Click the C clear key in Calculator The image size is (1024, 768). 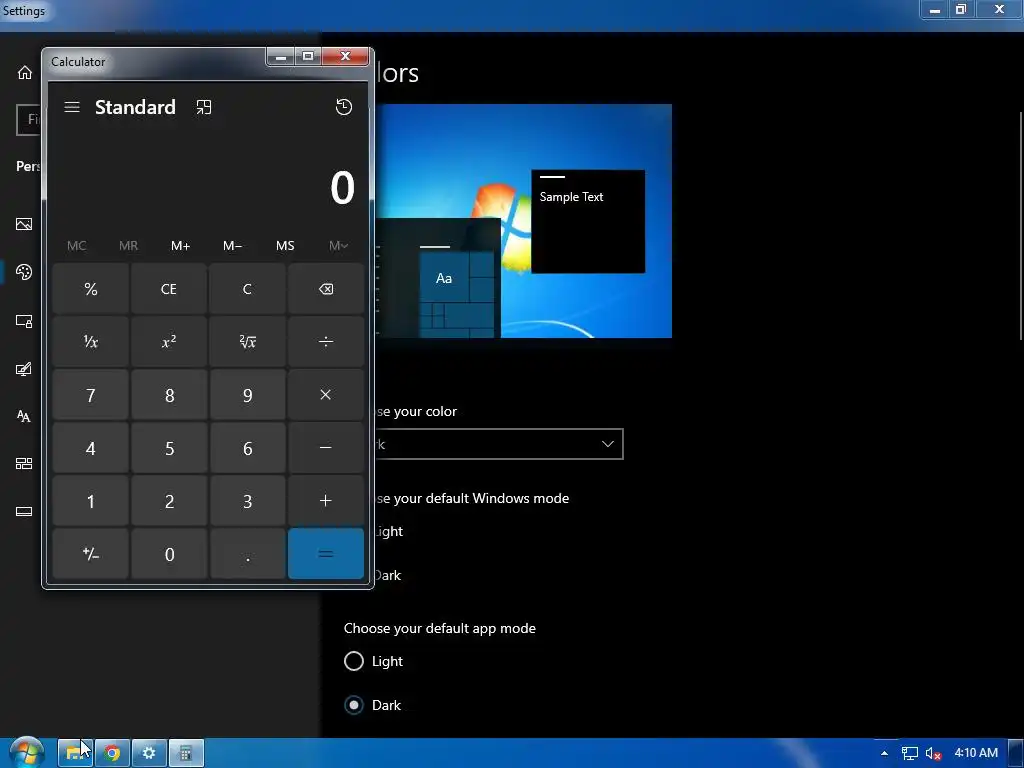pos(247,289)
